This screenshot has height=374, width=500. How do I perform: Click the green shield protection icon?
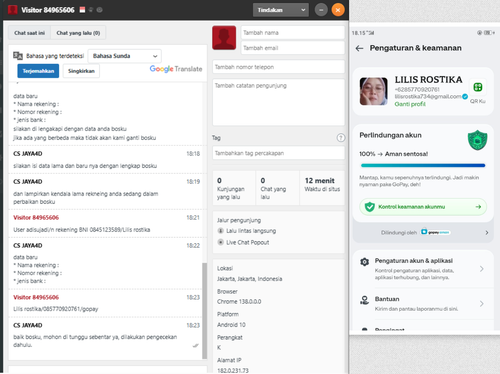pos(477,140)
